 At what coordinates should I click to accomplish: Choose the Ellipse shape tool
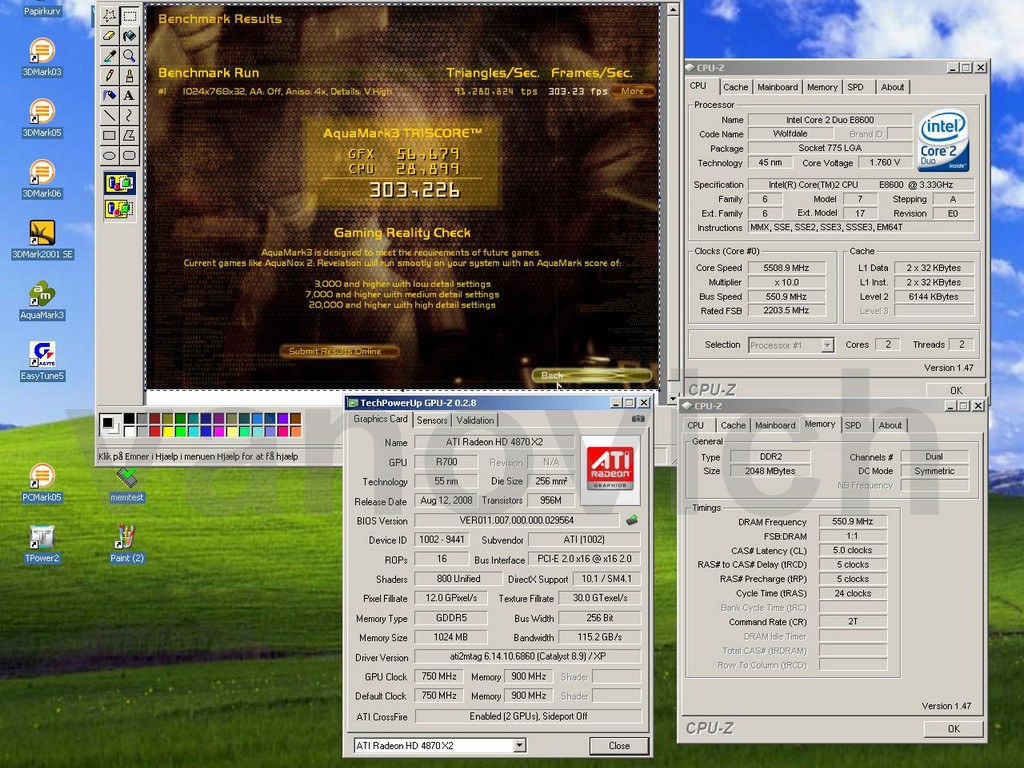click(110, 155)
